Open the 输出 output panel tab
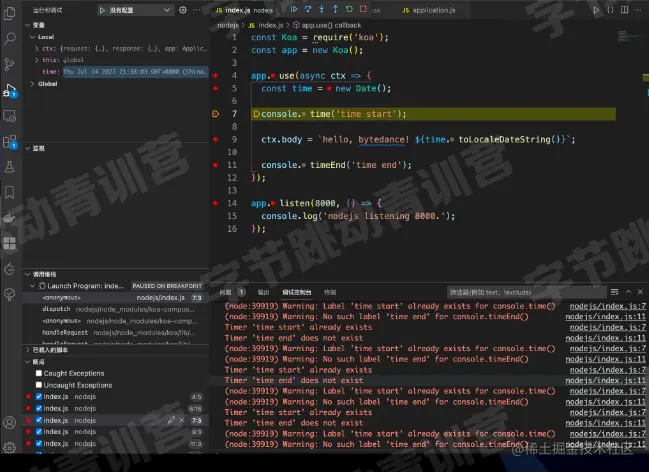The height and width of the screenshot is (472, 649). [x=264, y=292]
